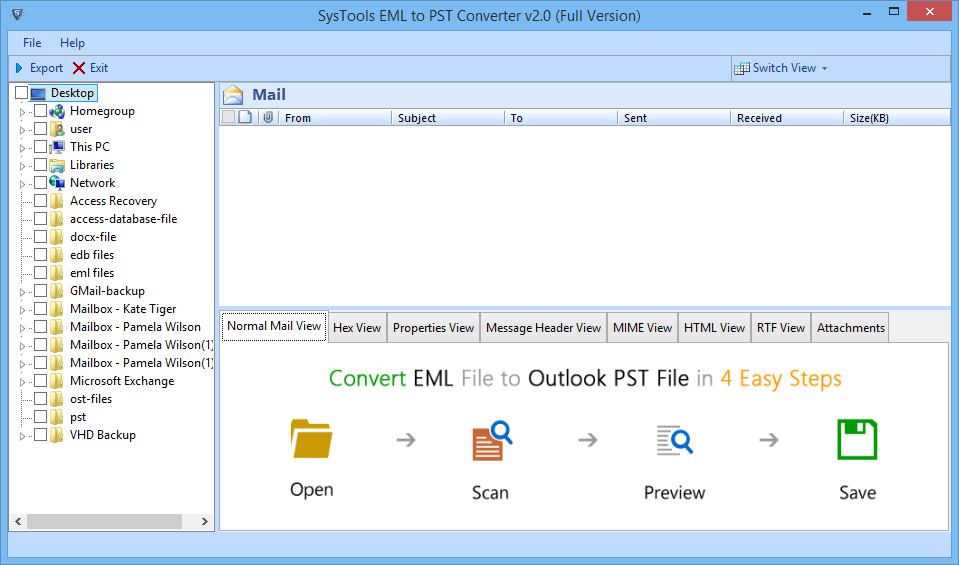Click the Save floppy disk icon
The image size is (959, 565).
857,440
